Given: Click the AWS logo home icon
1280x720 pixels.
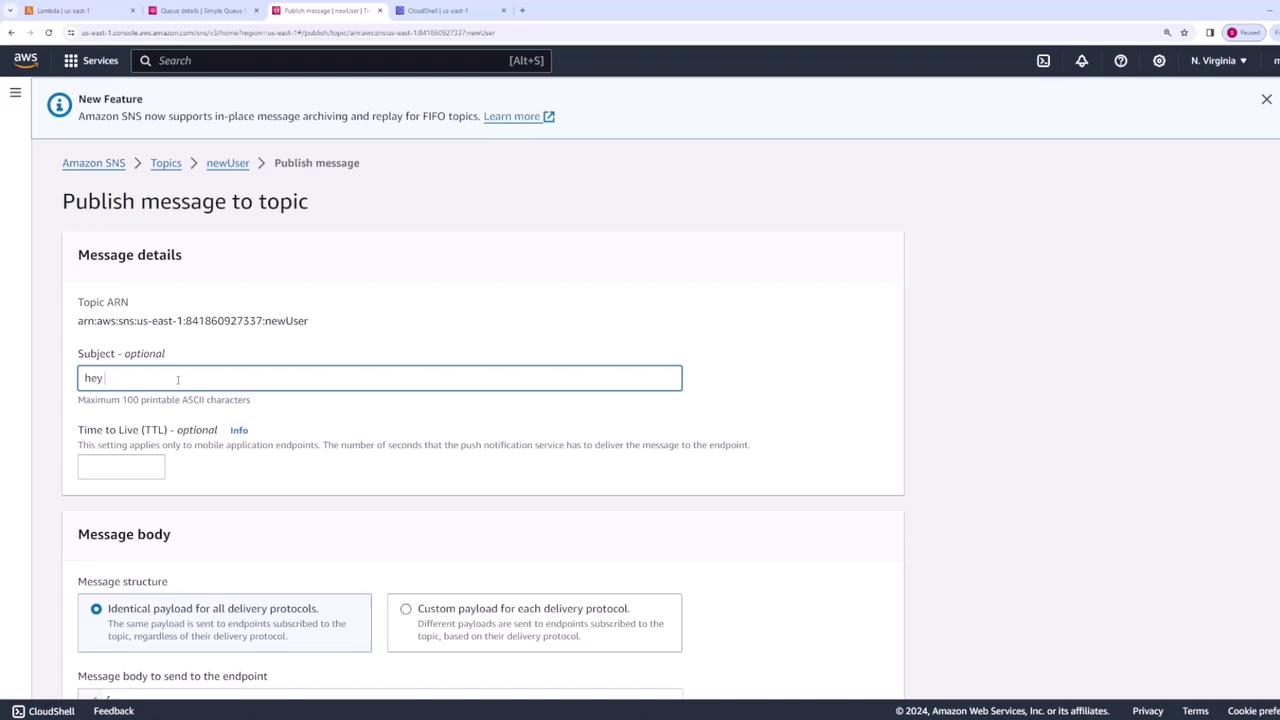Looking at the screenshot, I should pyautogui.click(x=26, y=60).
